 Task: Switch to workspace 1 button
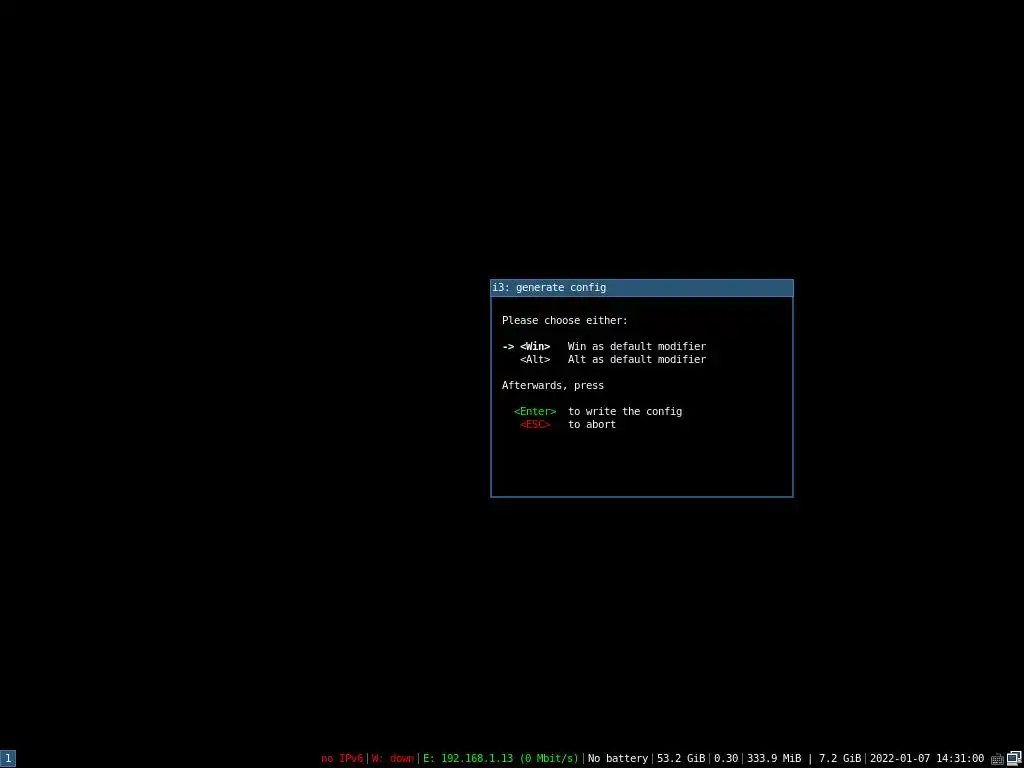click(x=8, y=758)
